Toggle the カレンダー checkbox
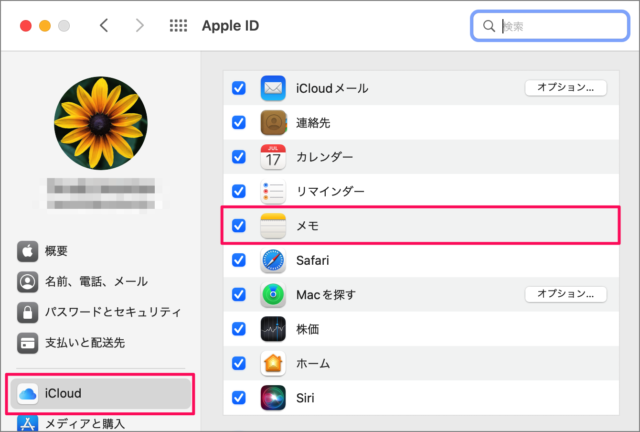640x432 pixels. point(239,157)
